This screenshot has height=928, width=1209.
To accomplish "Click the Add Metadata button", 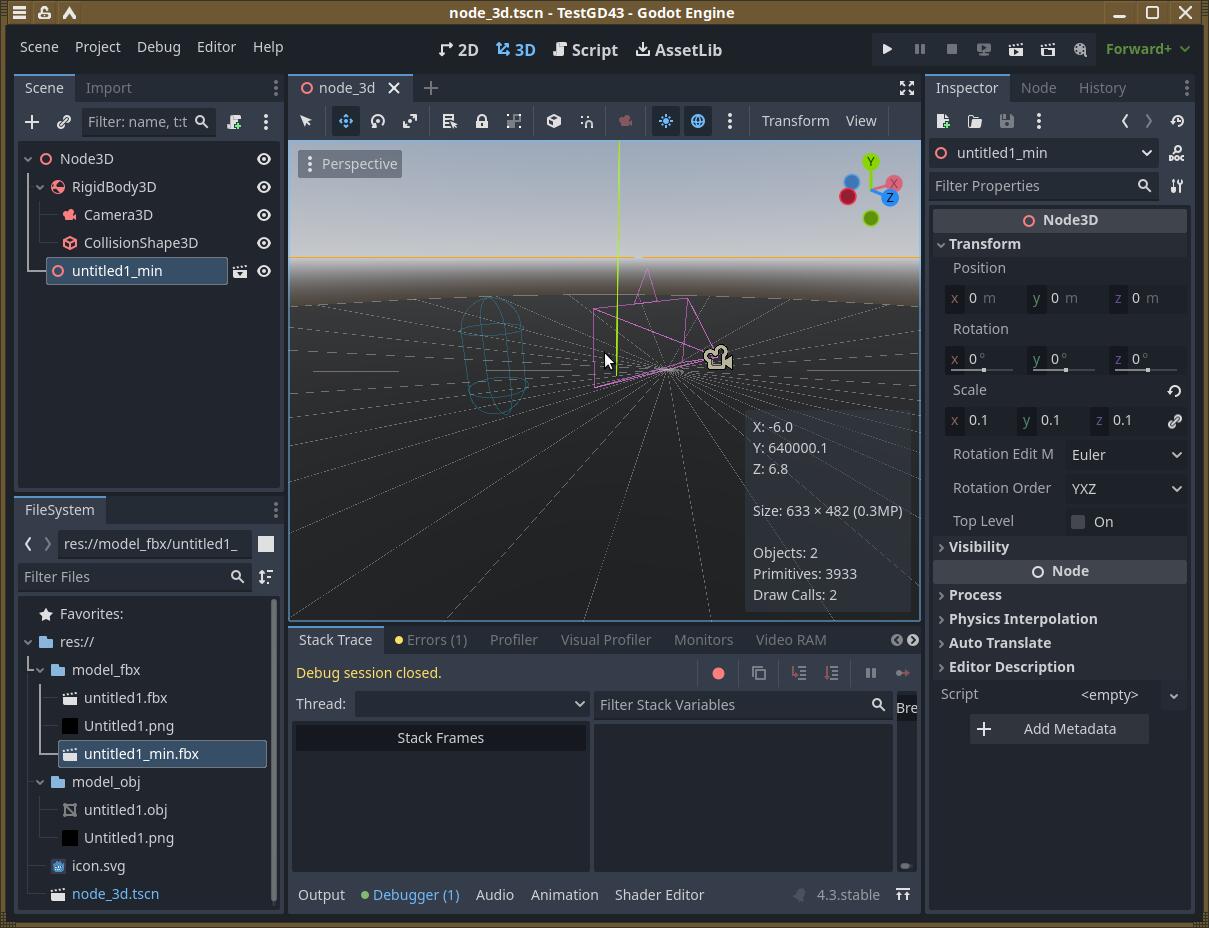I will pos(1059,729).
